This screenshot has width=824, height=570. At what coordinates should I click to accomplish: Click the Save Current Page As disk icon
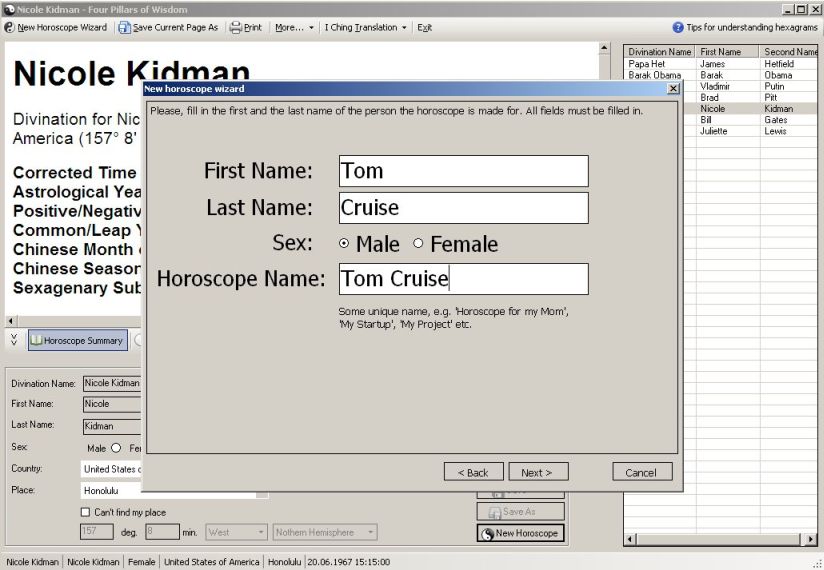pos(124,27)
